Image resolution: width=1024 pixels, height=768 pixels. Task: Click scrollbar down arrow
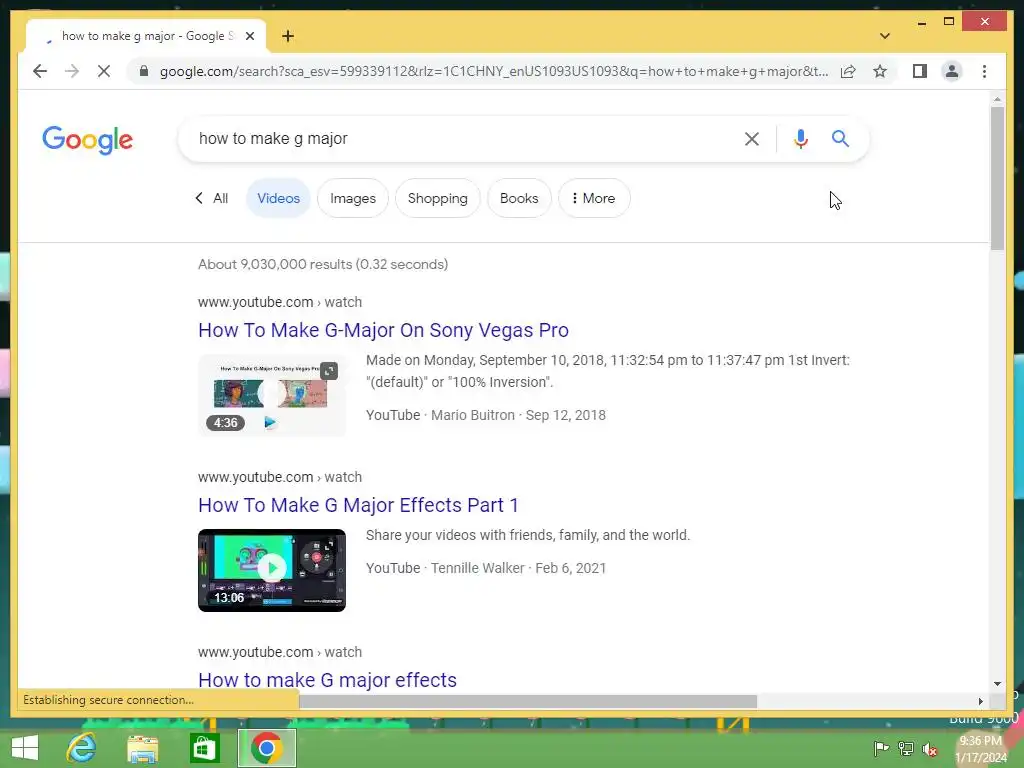pyautogui.click(x=997, y=684)
